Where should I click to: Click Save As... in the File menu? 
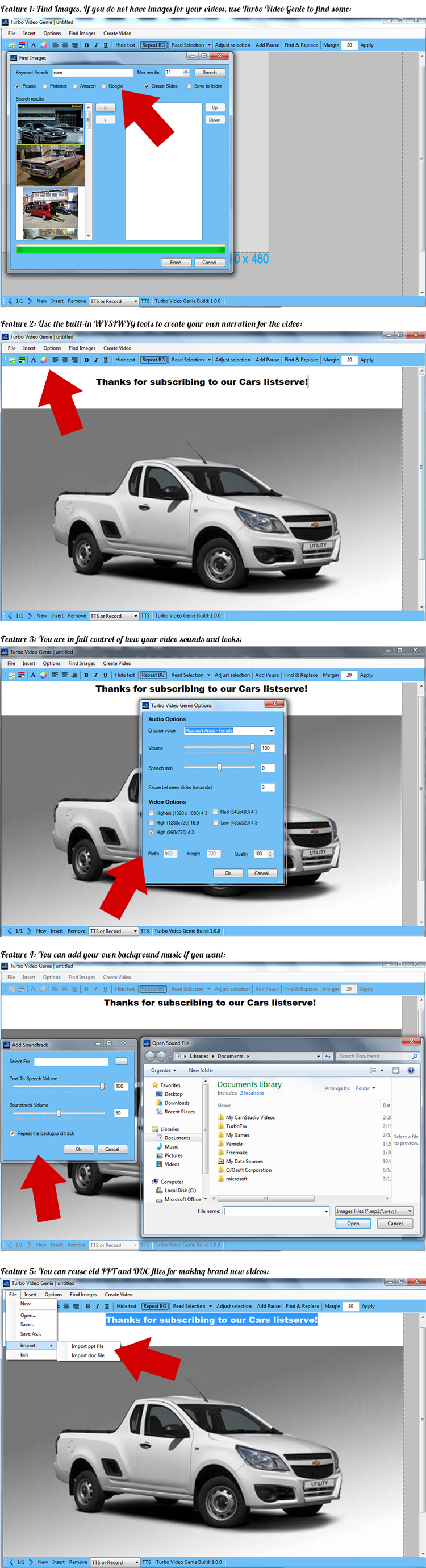[31, 1333]
